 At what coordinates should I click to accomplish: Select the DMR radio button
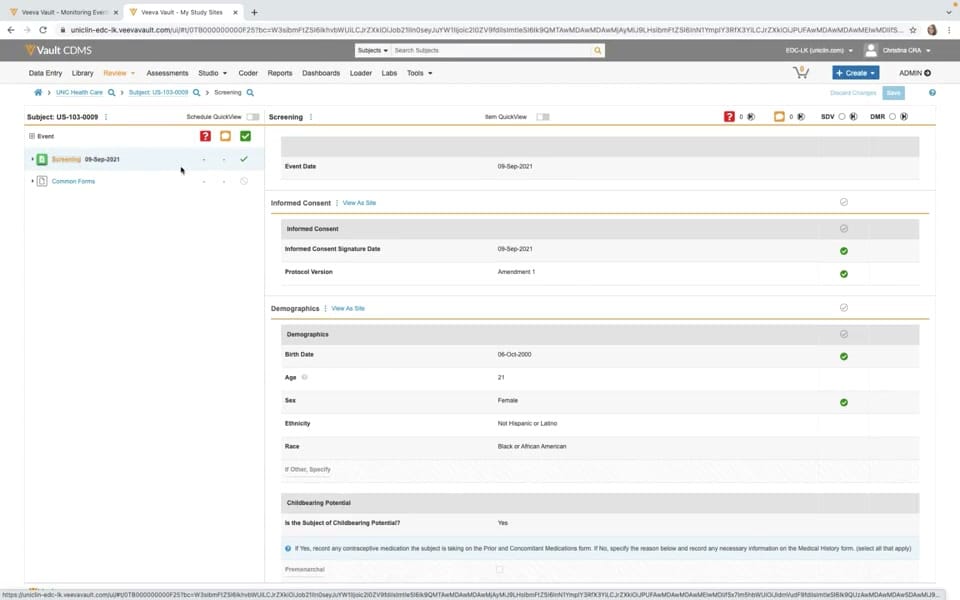(x=892, y=116)
